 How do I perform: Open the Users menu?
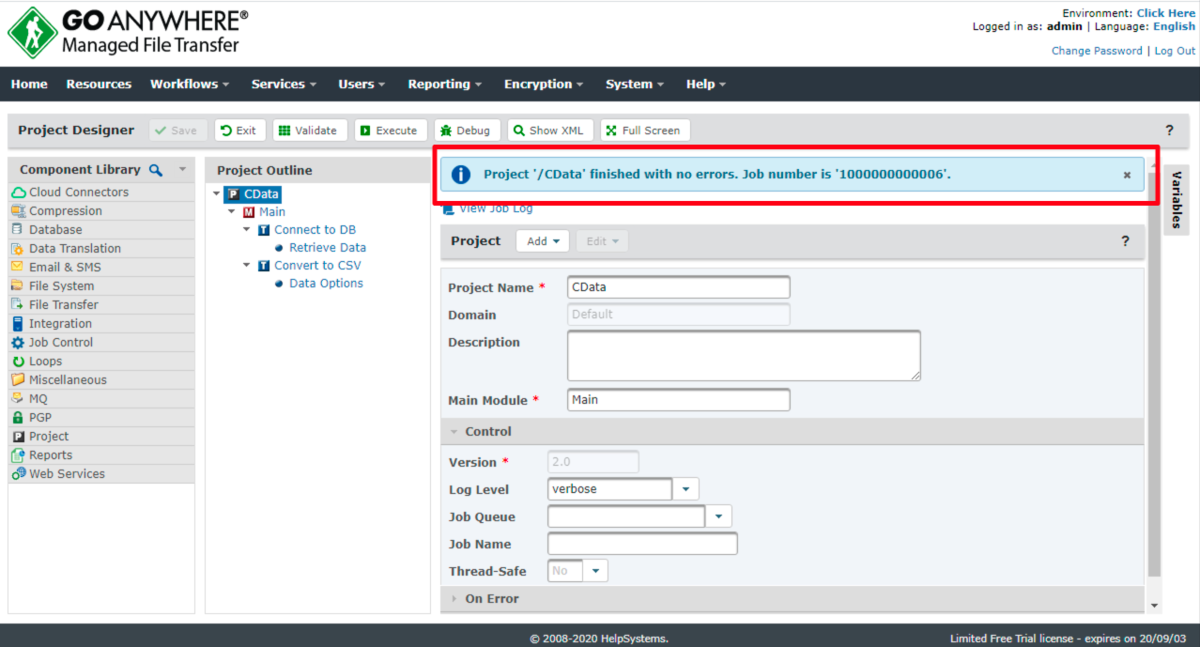362,84
